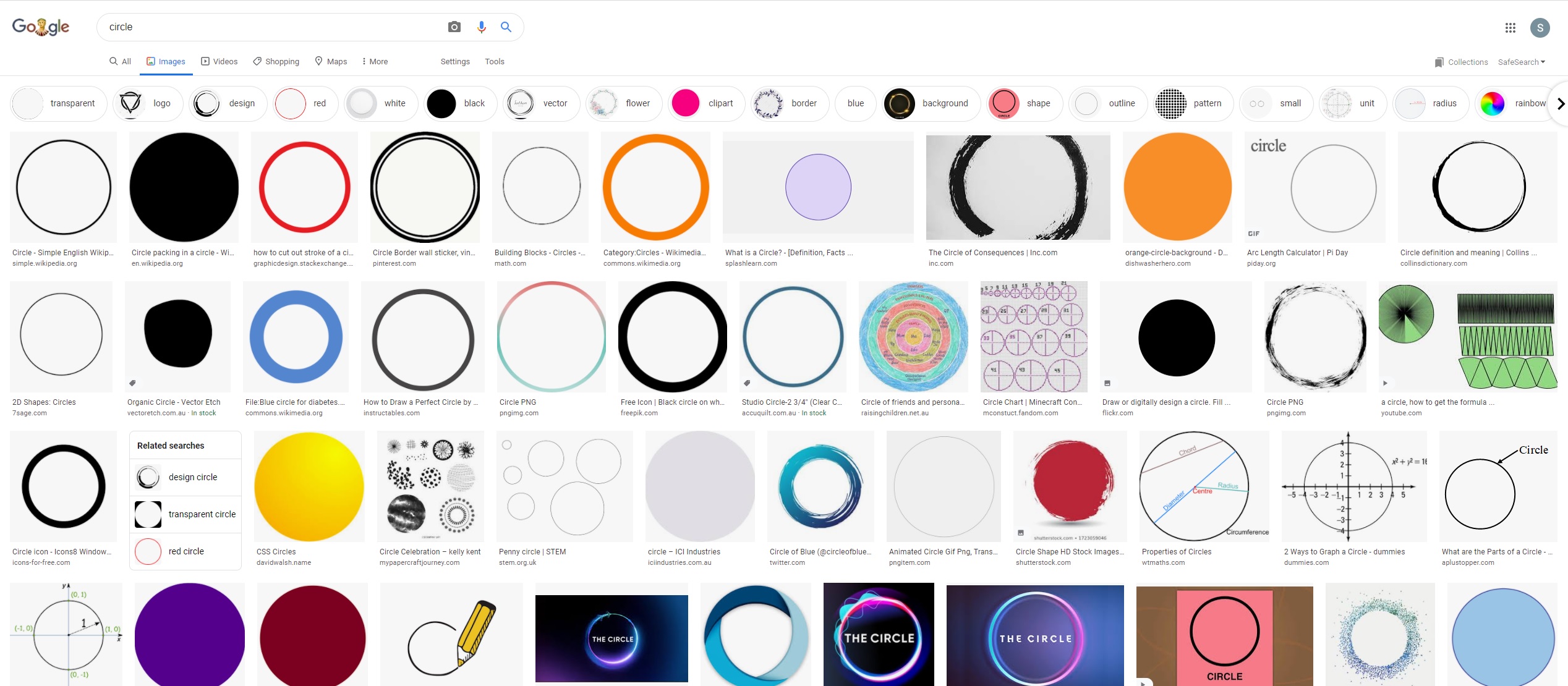Select the rainbow filter chip
Viewport: 1568px width, 686px height.
coord(1516,104)
